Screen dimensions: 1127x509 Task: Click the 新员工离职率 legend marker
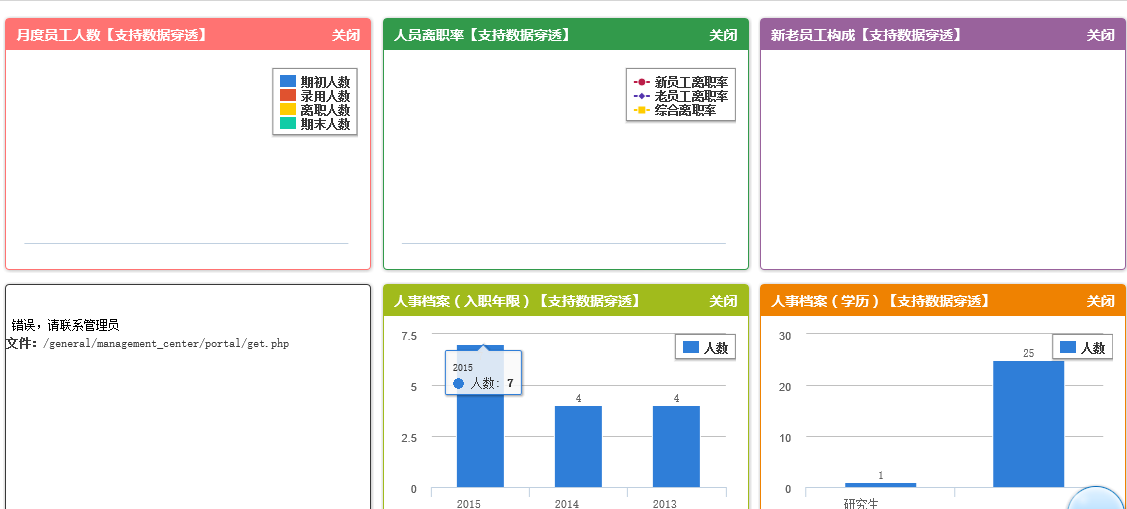(642, 82)
